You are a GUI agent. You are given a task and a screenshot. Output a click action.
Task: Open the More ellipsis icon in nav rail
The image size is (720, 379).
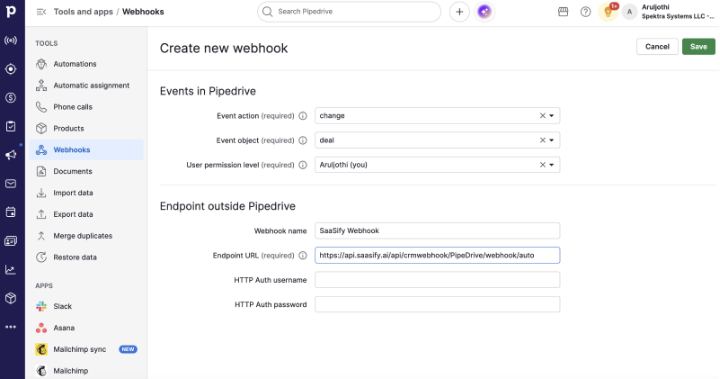pos(11,327)
